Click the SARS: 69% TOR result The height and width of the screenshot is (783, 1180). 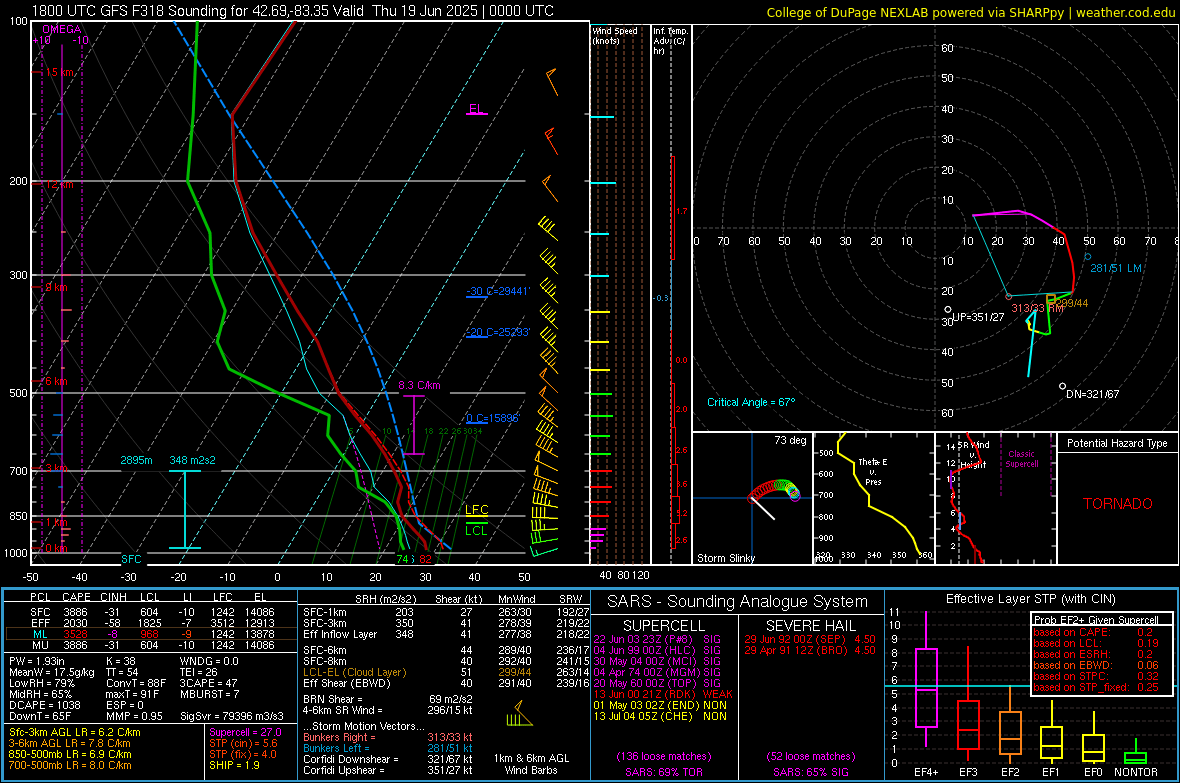(x=663, y=772)
